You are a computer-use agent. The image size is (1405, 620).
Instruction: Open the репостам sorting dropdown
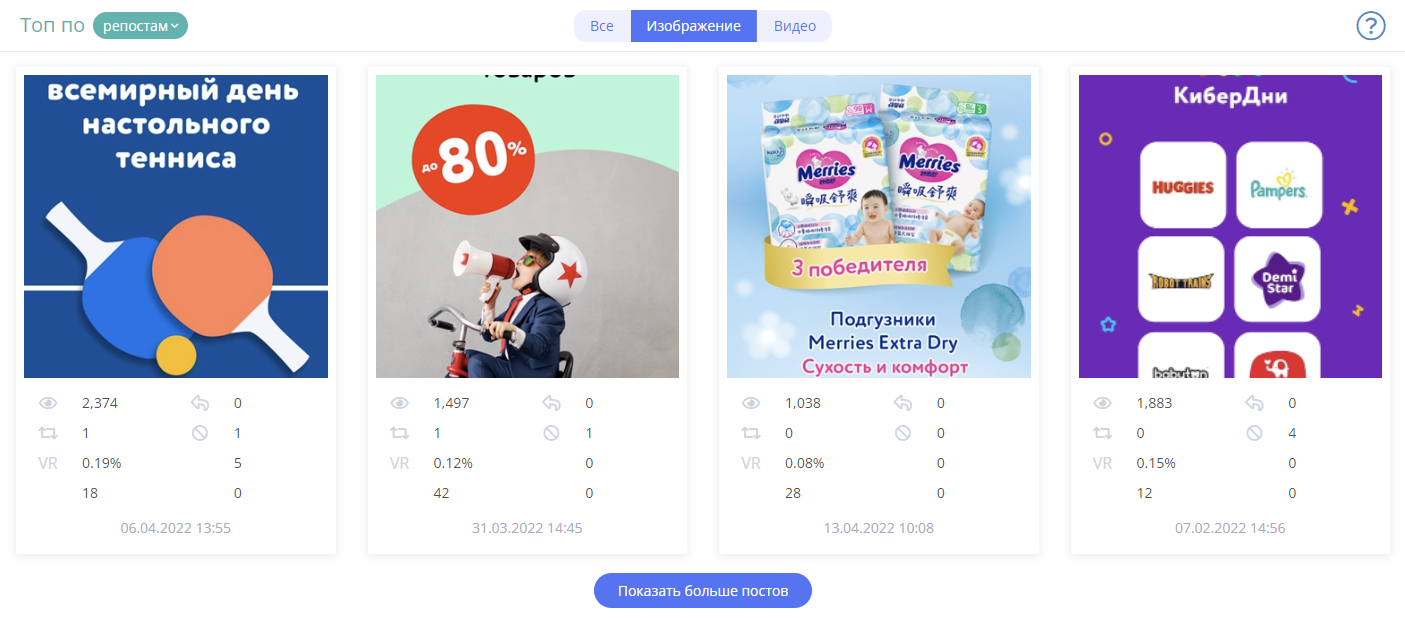click(x=140, y=26)
